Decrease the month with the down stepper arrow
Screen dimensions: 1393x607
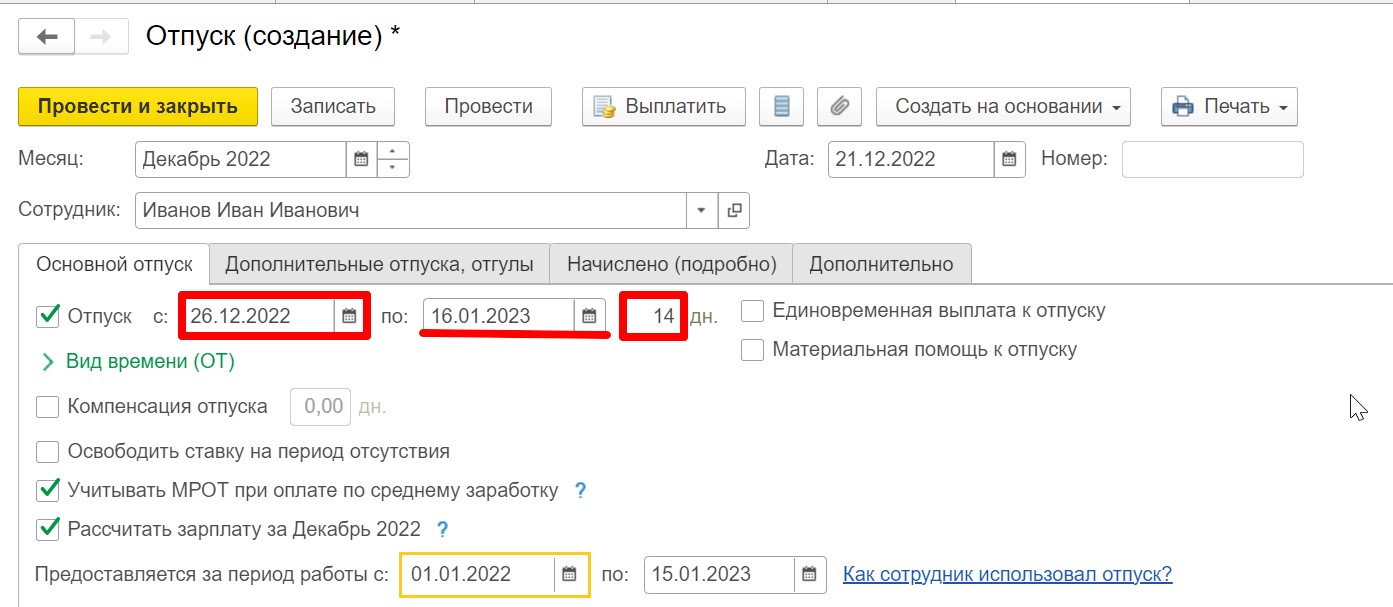coord(393,168)
